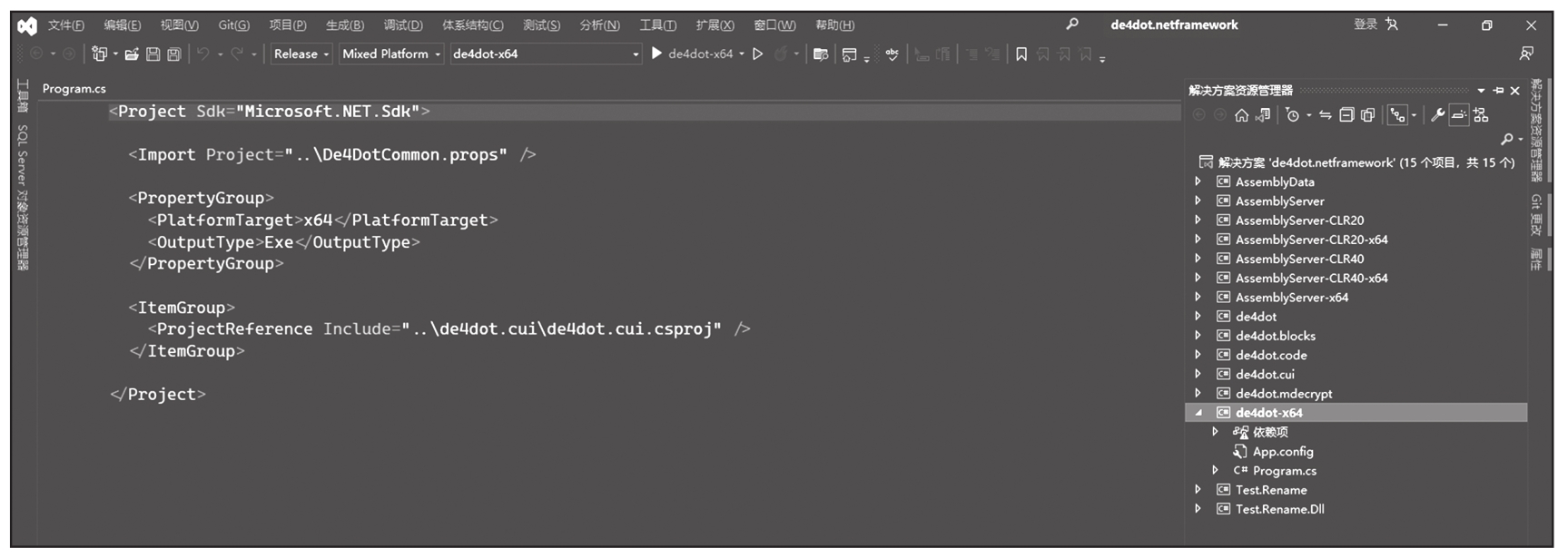The width and height of the screenshot is (1568, 558).
Task: Switch views icon in Solution Explorer
Action: coord(1263,115)
